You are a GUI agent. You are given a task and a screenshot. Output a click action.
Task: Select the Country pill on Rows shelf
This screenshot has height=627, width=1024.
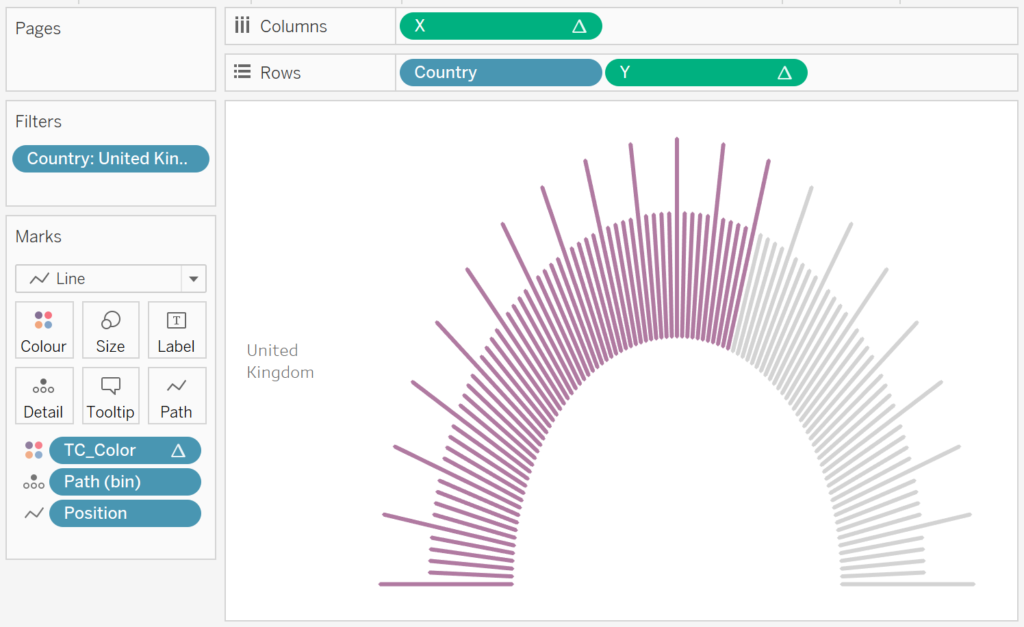(x=500, y=72)
